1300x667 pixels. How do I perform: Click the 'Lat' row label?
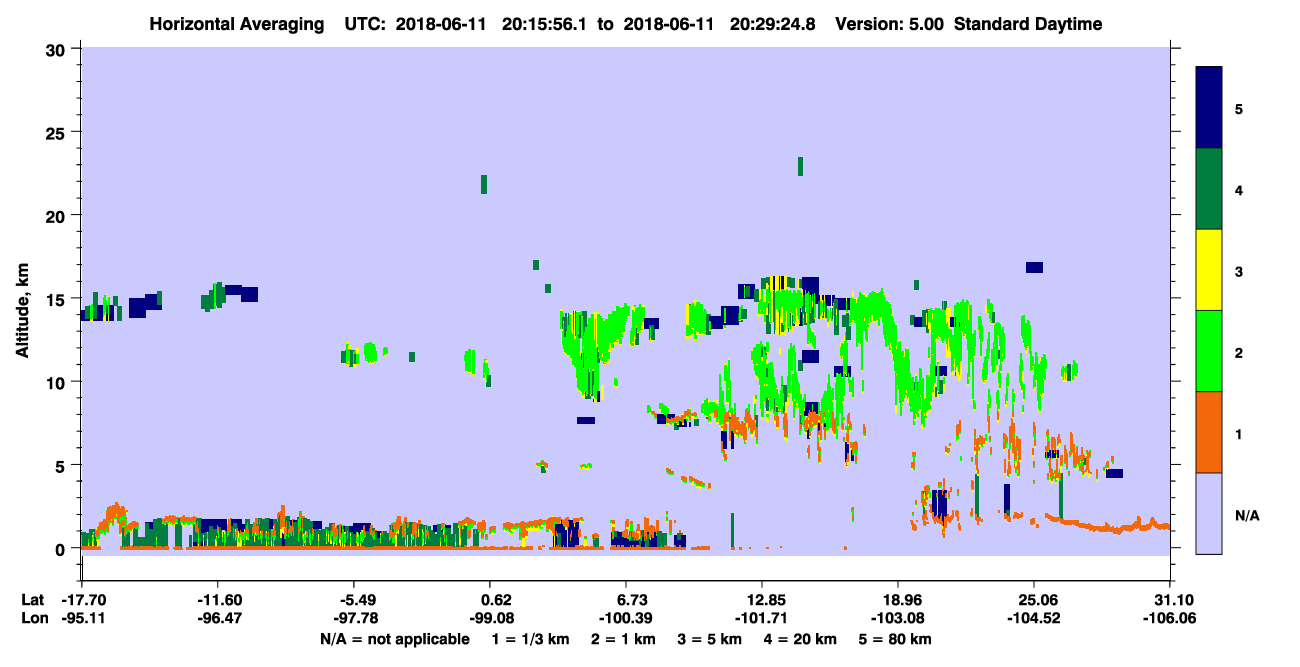(32, 600)
